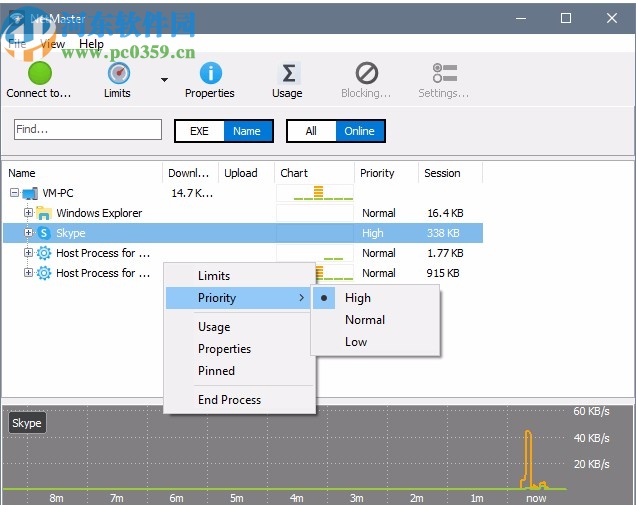636x505 pixels.
Task: Choose End Process in context menu
Action: point(240,400)
